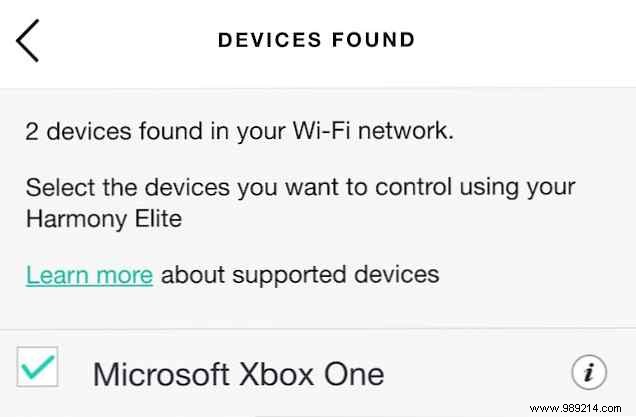Screen dimensions: 636x417
Task: Click the word 'Microsoft' in device row
Action: (160, 374)
